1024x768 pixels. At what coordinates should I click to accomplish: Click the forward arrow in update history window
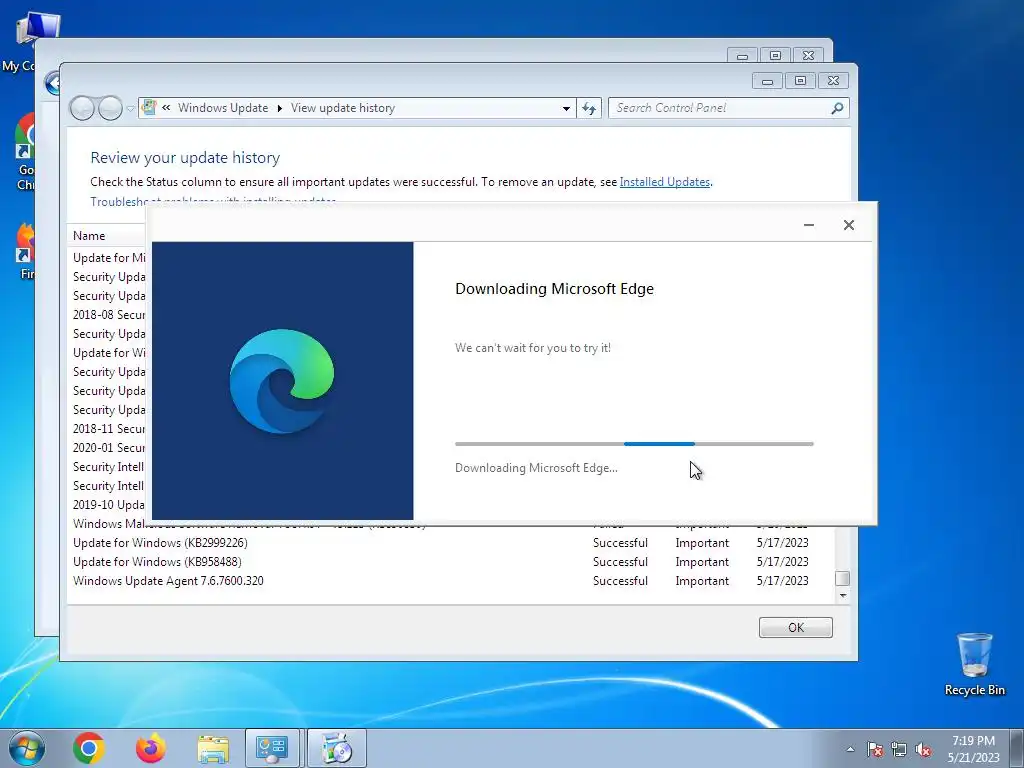tap(110, 108)
